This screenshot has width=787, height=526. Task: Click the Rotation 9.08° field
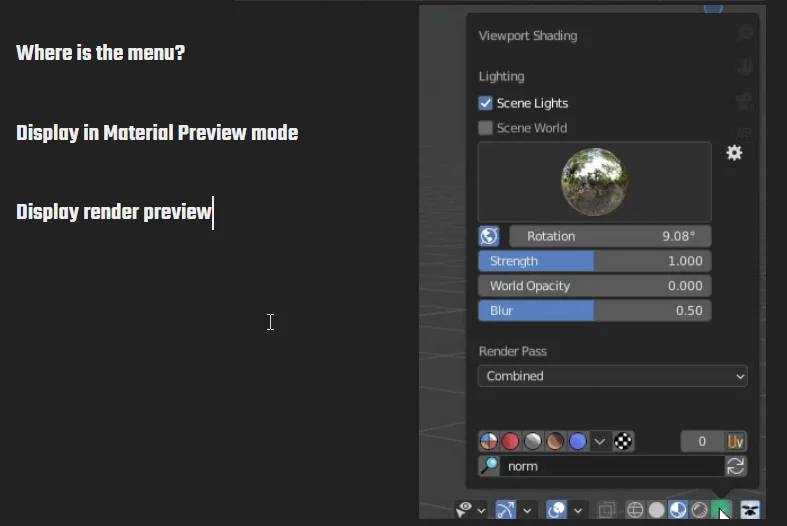(x=610, y=236)
